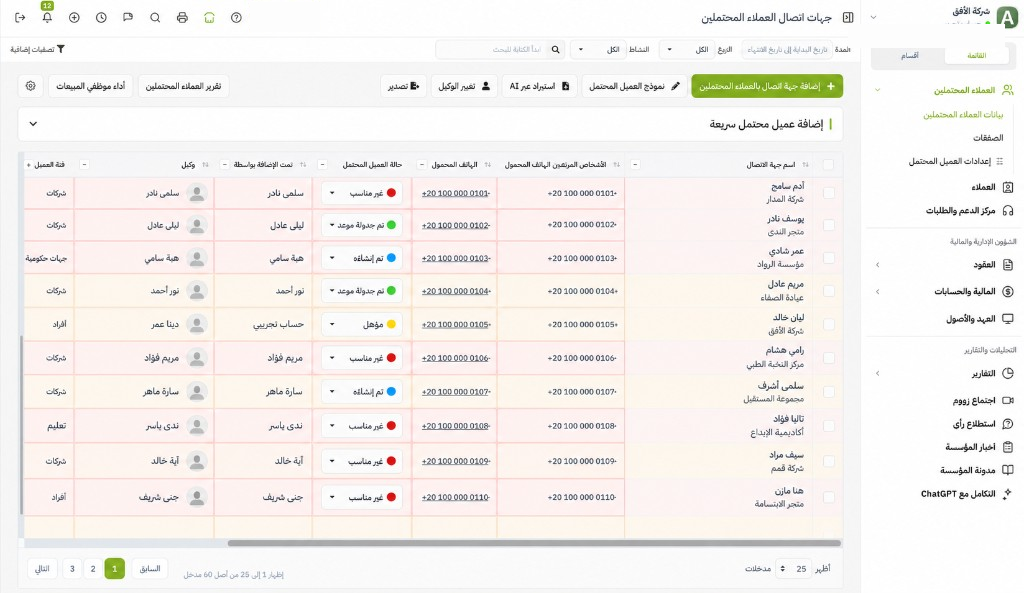Select checkbox for عمر شادي row
1024x593 pixels.
point(829,258)
